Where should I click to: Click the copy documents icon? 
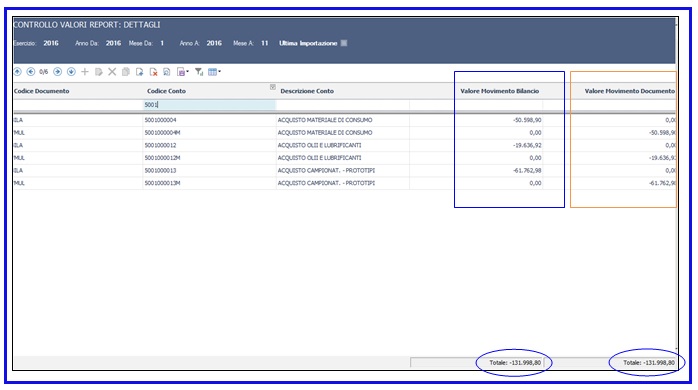click(x=126, y=72)
